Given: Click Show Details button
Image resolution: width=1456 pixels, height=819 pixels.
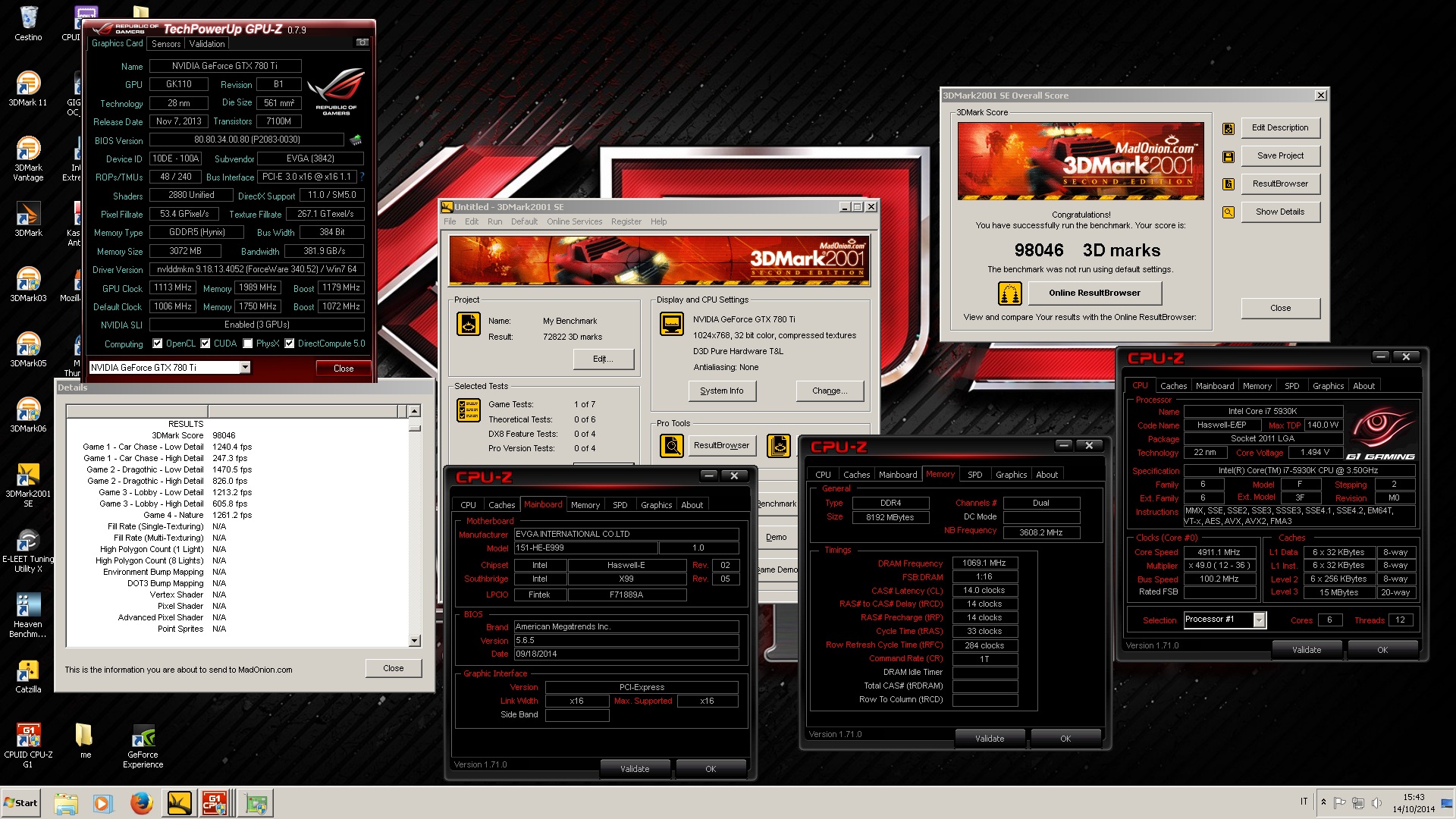Looking at the screenshot, I should 1280,212.
